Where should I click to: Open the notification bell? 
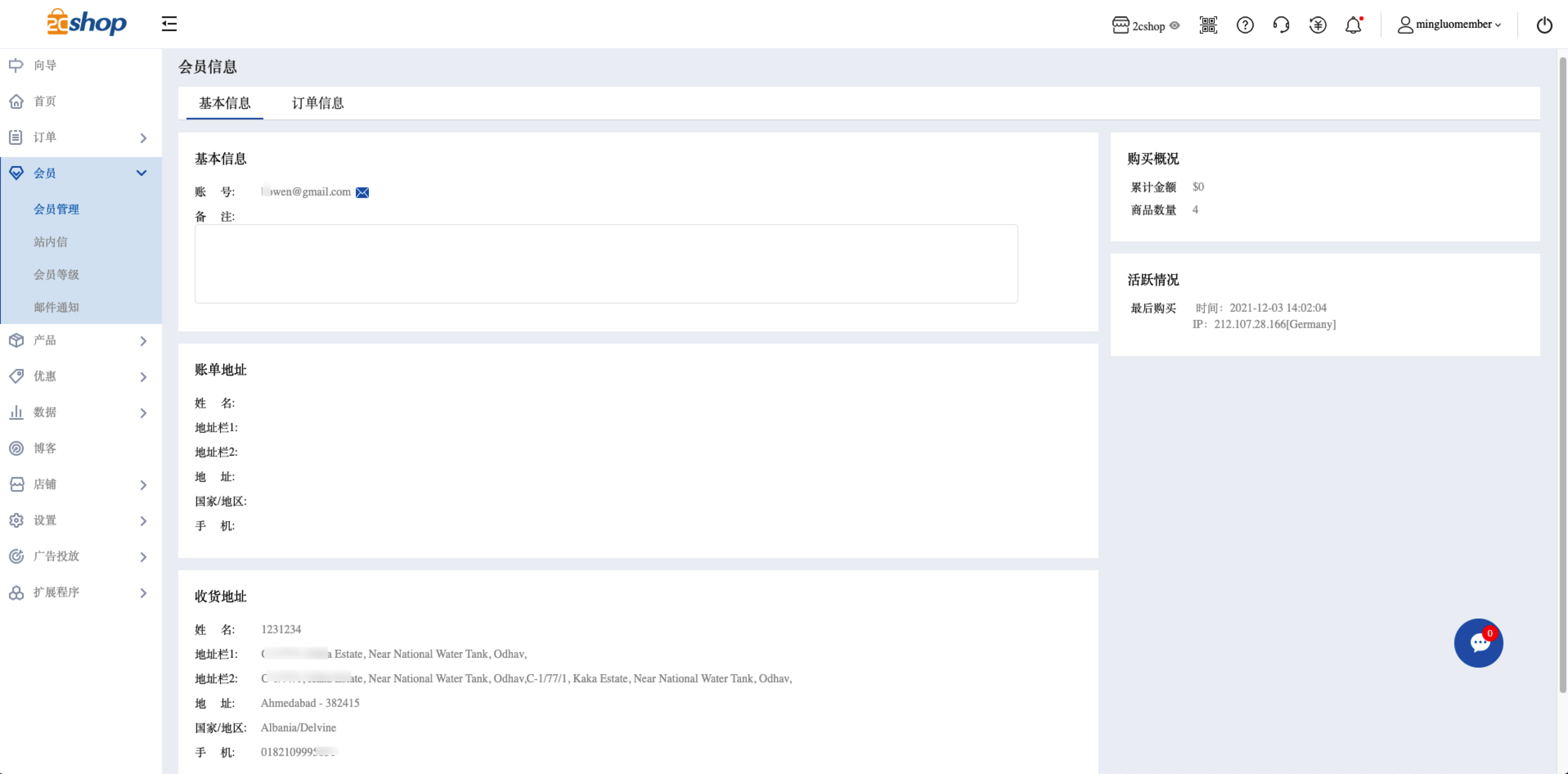pyautogui.click(x=1354, y=25)
